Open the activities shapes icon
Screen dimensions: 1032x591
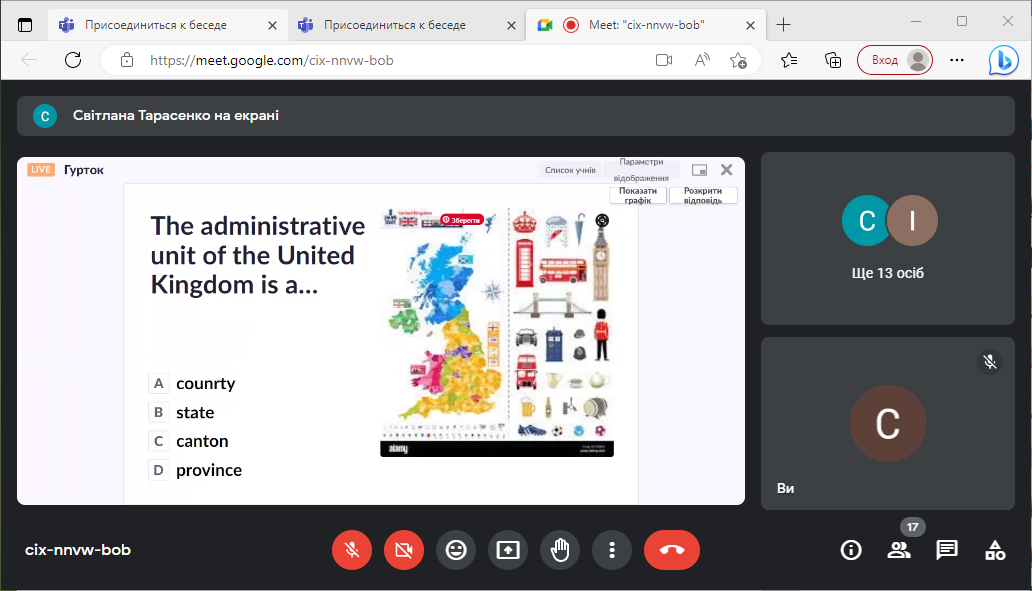(x=995, y=550)
